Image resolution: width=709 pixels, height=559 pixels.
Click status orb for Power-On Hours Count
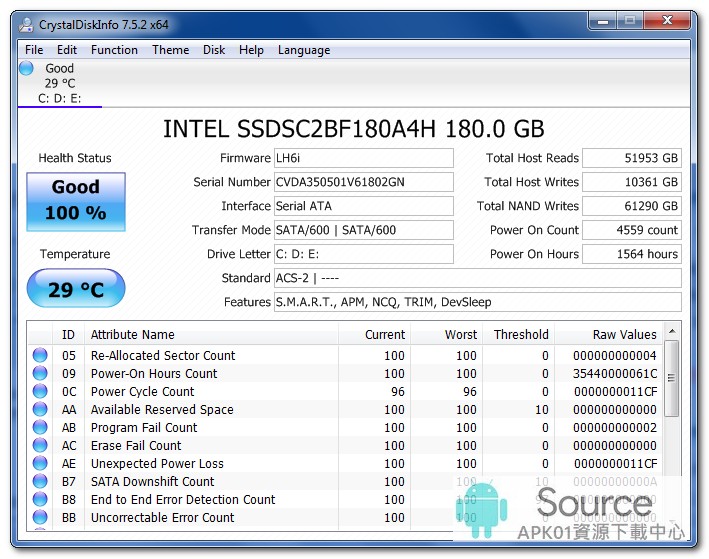(x=40, y=373)
